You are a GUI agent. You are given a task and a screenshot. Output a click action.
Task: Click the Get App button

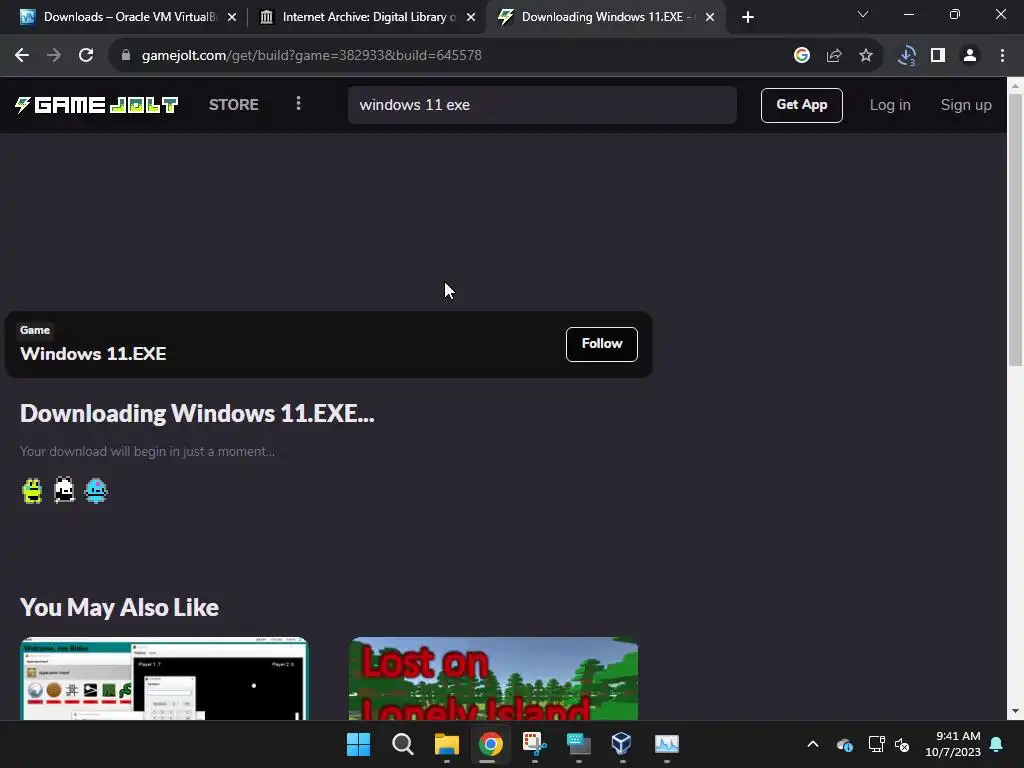click(x=801, y=105)
